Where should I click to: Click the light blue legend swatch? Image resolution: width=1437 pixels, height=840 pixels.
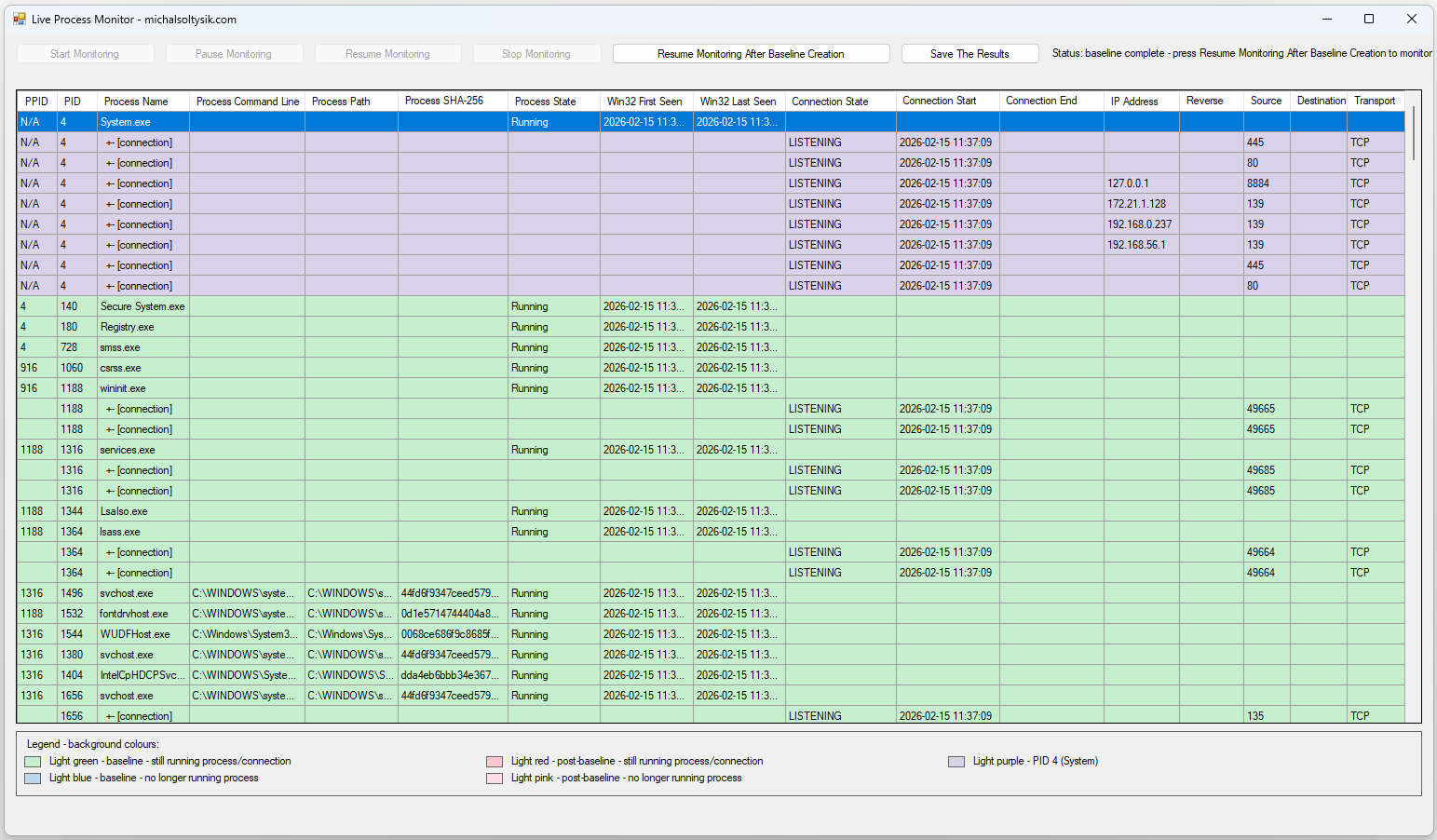[x=33, y=779]
